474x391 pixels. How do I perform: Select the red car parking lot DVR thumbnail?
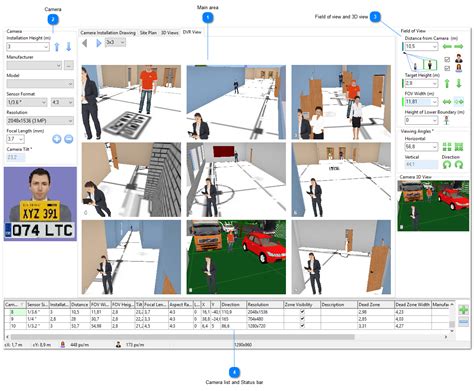point(236,257)
